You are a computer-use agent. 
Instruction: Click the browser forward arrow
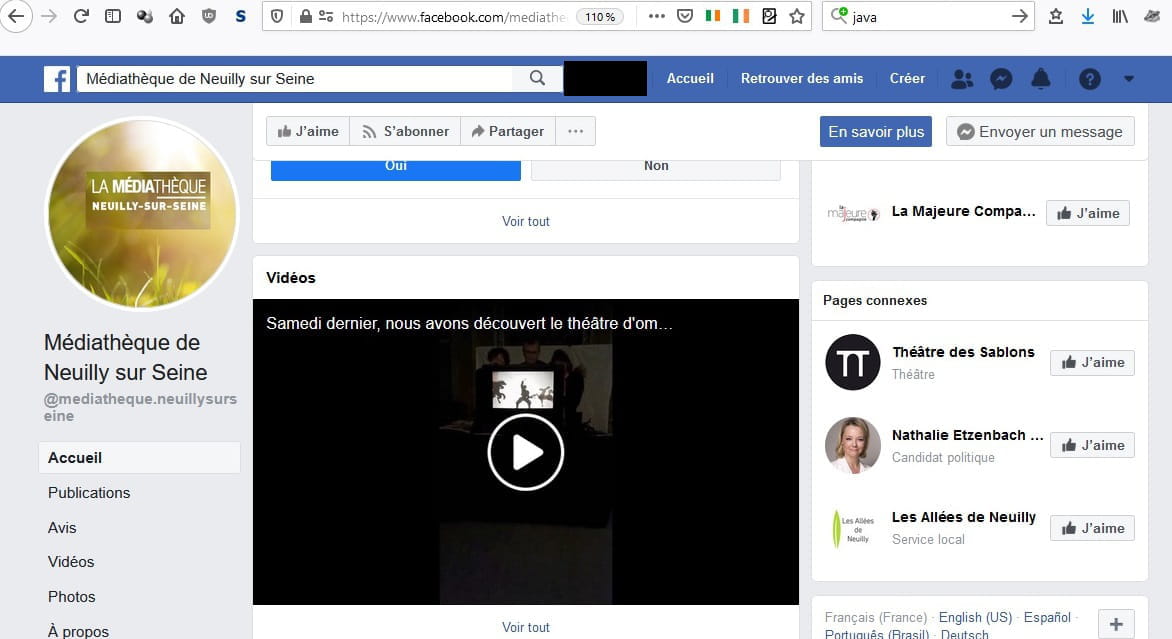49,16
